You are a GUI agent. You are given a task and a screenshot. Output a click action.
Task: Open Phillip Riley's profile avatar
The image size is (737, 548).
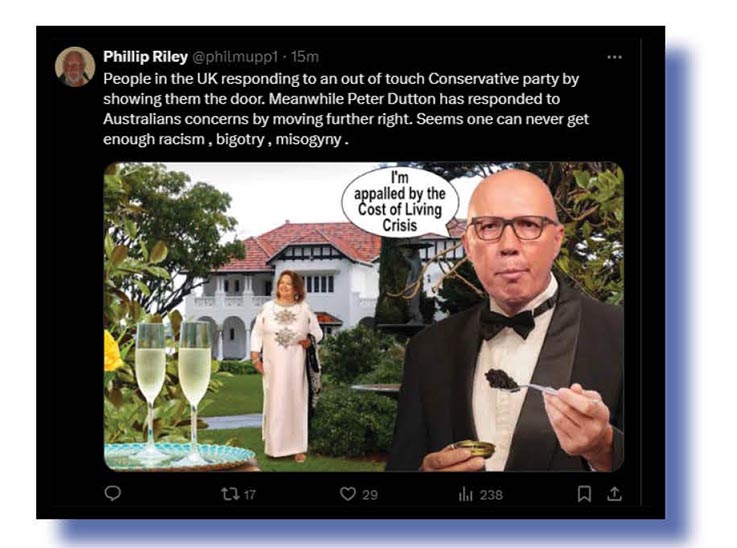pos(75,67)
